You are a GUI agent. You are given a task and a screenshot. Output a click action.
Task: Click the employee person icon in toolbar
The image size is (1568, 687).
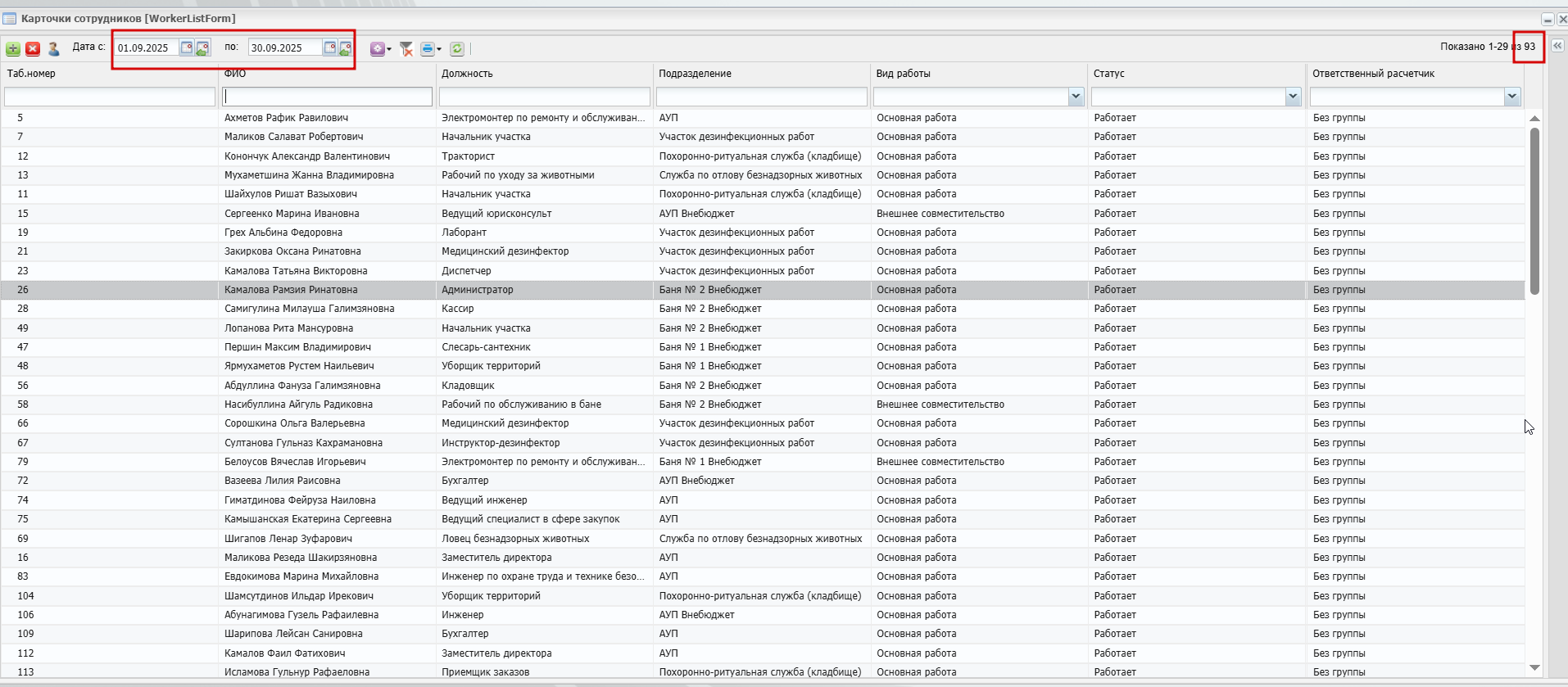pos(54,49)
